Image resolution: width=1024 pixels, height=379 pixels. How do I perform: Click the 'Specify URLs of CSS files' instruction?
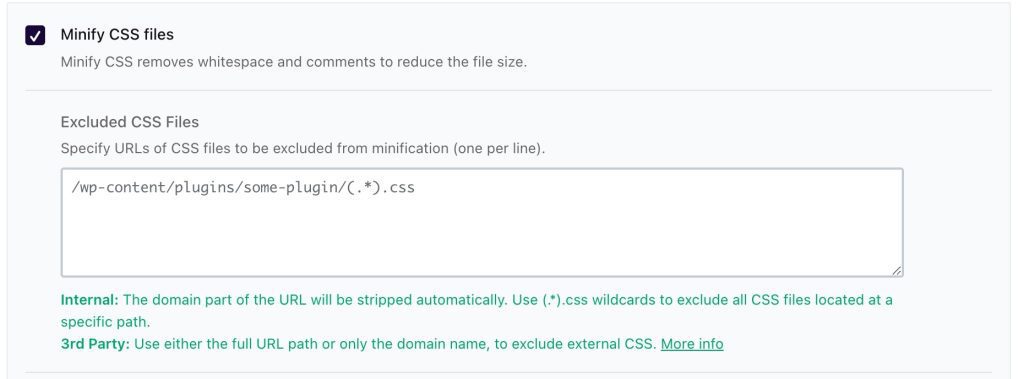click(302, 148)
